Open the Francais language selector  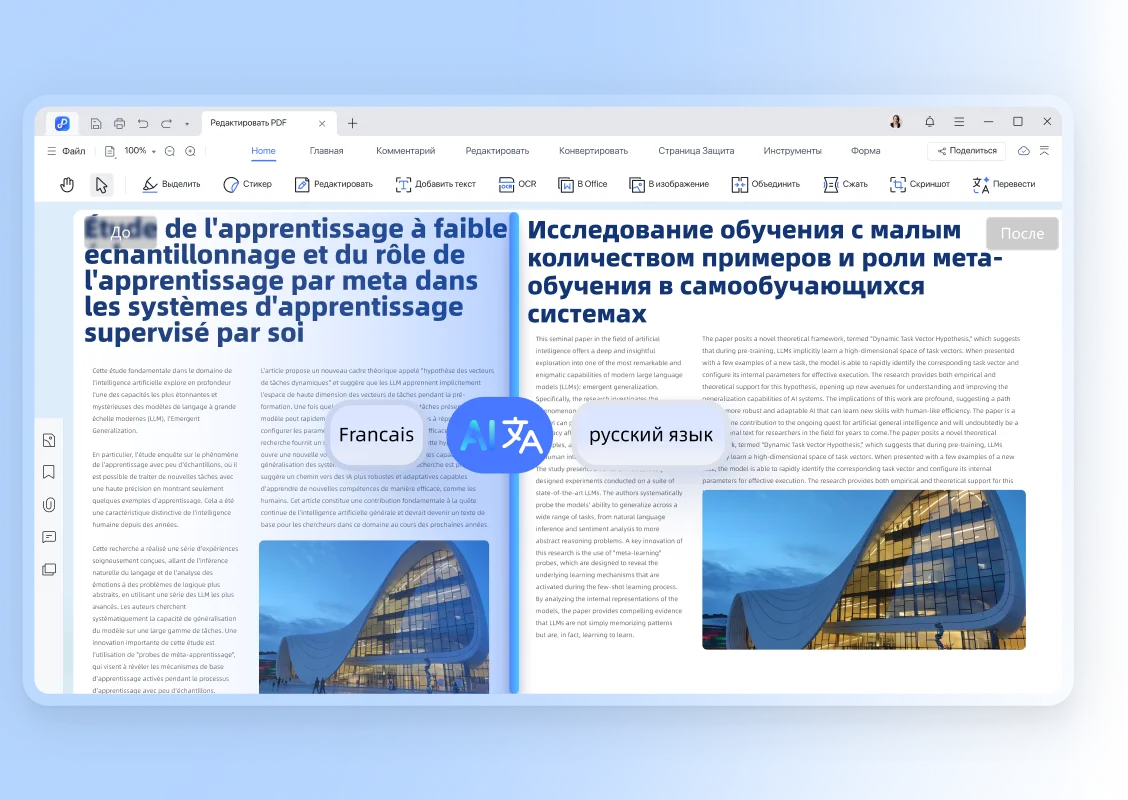pos(375,435)
